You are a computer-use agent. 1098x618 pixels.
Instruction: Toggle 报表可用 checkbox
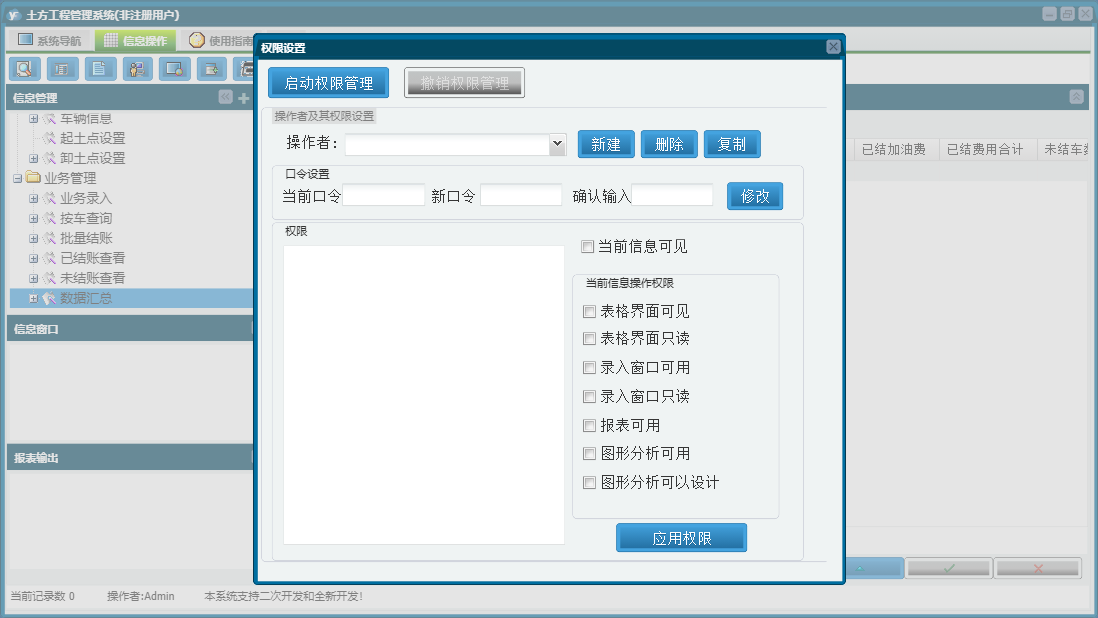(590, 426)
